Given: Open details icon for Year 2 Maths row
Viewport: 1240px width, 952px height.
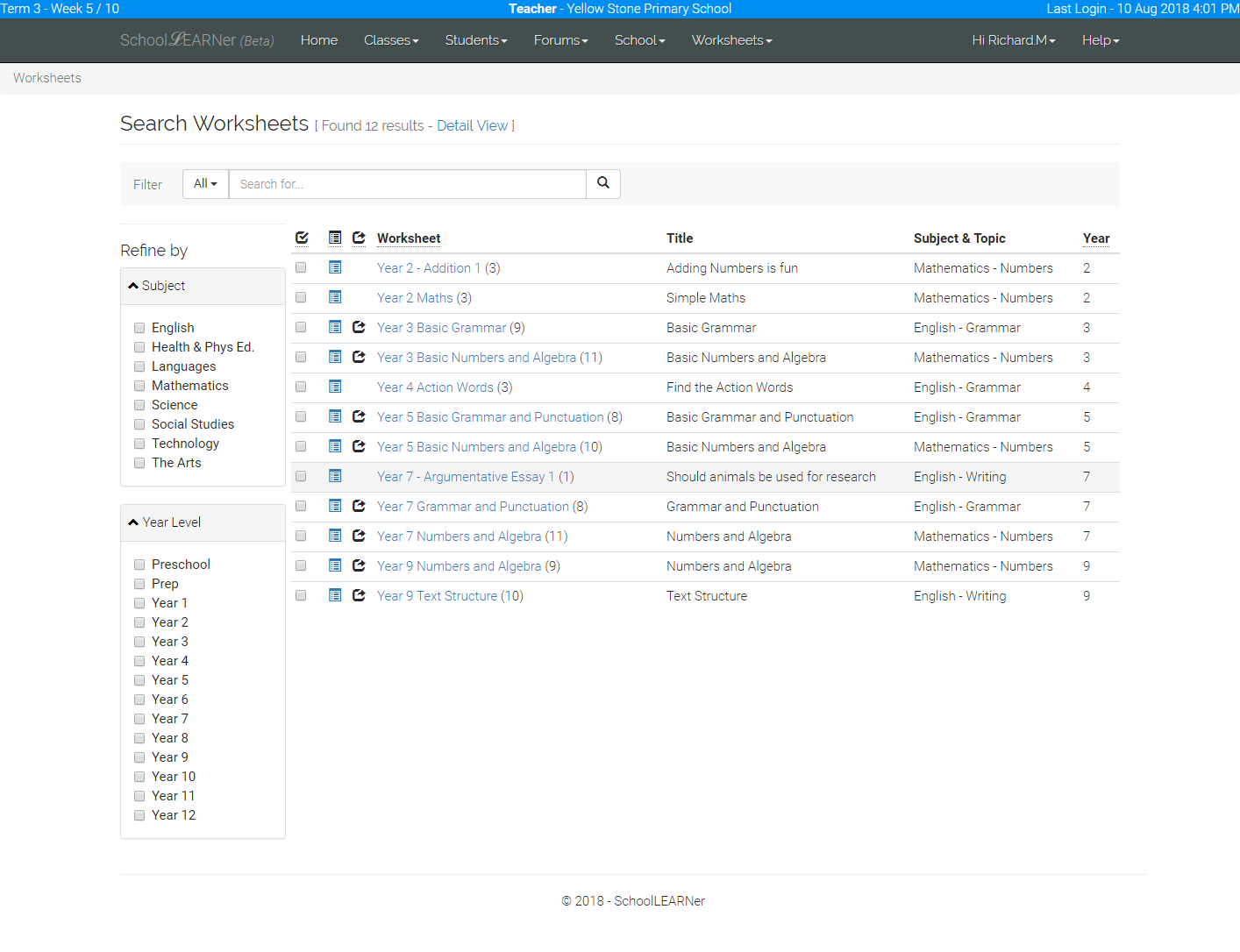Looking at the screenshot, I should click(335, 298).
